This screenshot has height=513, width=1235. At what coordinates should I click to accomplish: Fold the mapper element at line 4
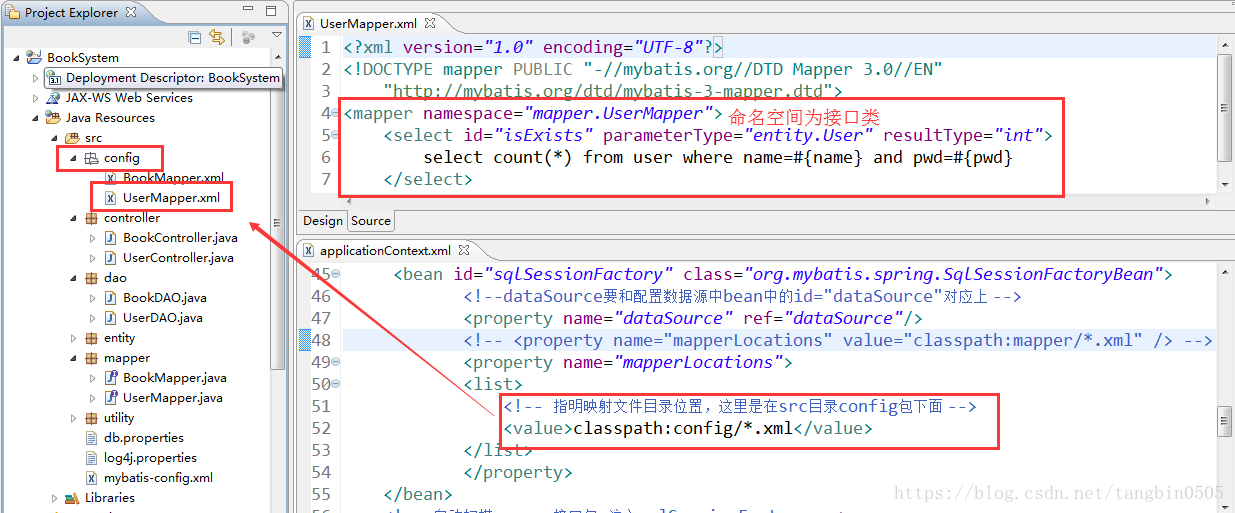[x=335, y=113]
